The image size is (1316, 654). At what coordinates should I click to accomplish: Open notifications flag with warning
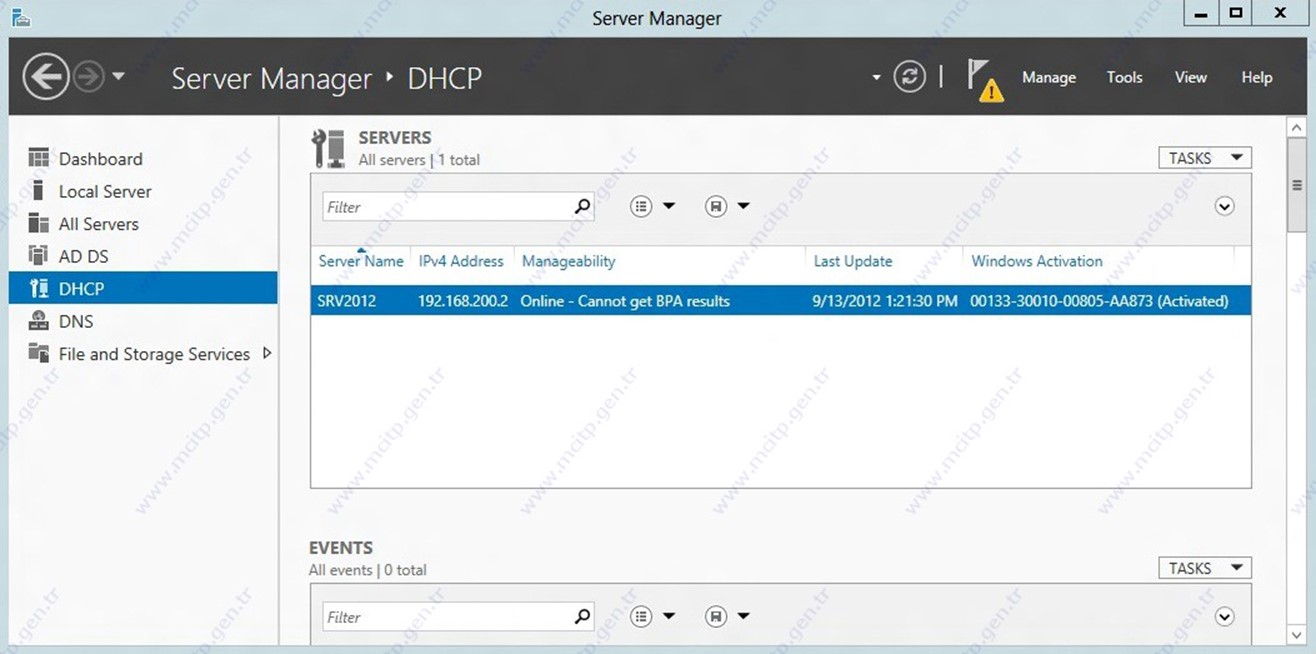pos(985,80)
